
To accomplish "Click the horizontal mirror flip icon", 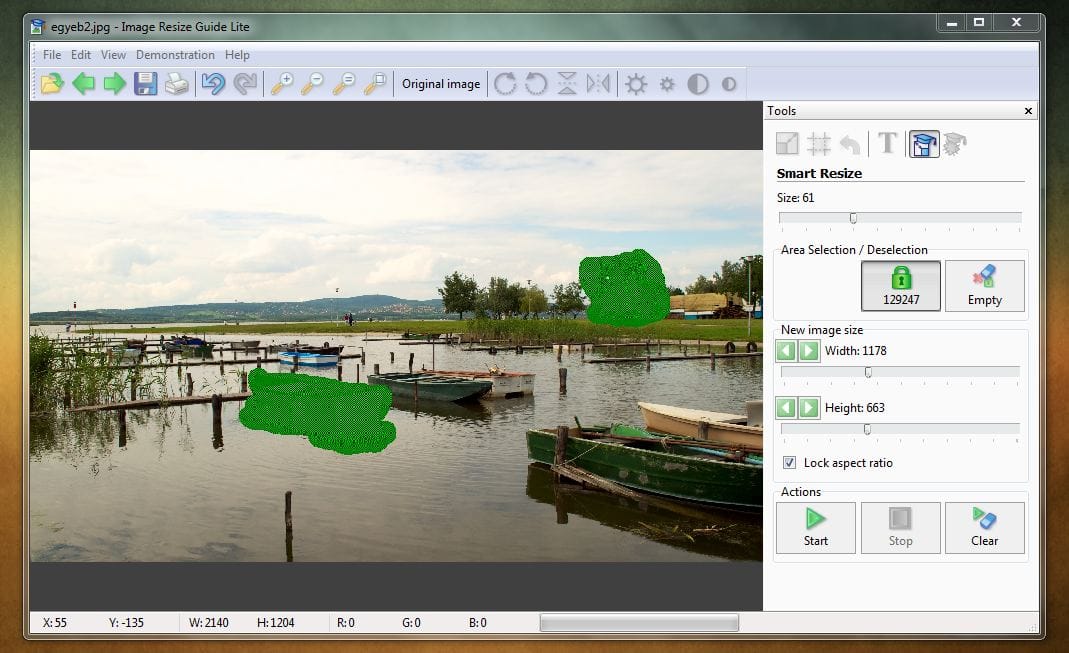I will click(598, 84).
